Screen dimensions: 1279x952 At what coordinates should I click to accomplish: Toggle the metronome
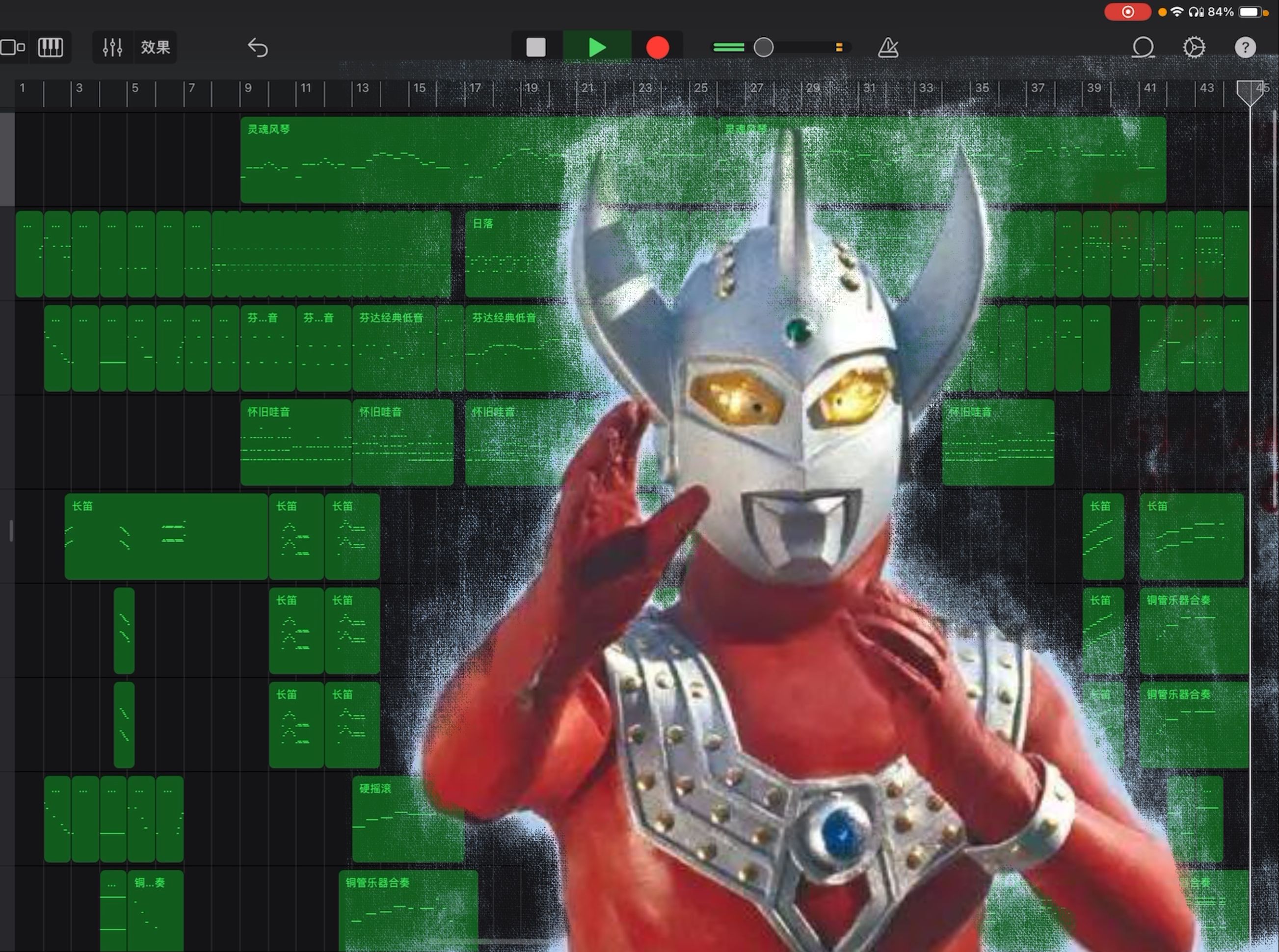pos(888,47)
